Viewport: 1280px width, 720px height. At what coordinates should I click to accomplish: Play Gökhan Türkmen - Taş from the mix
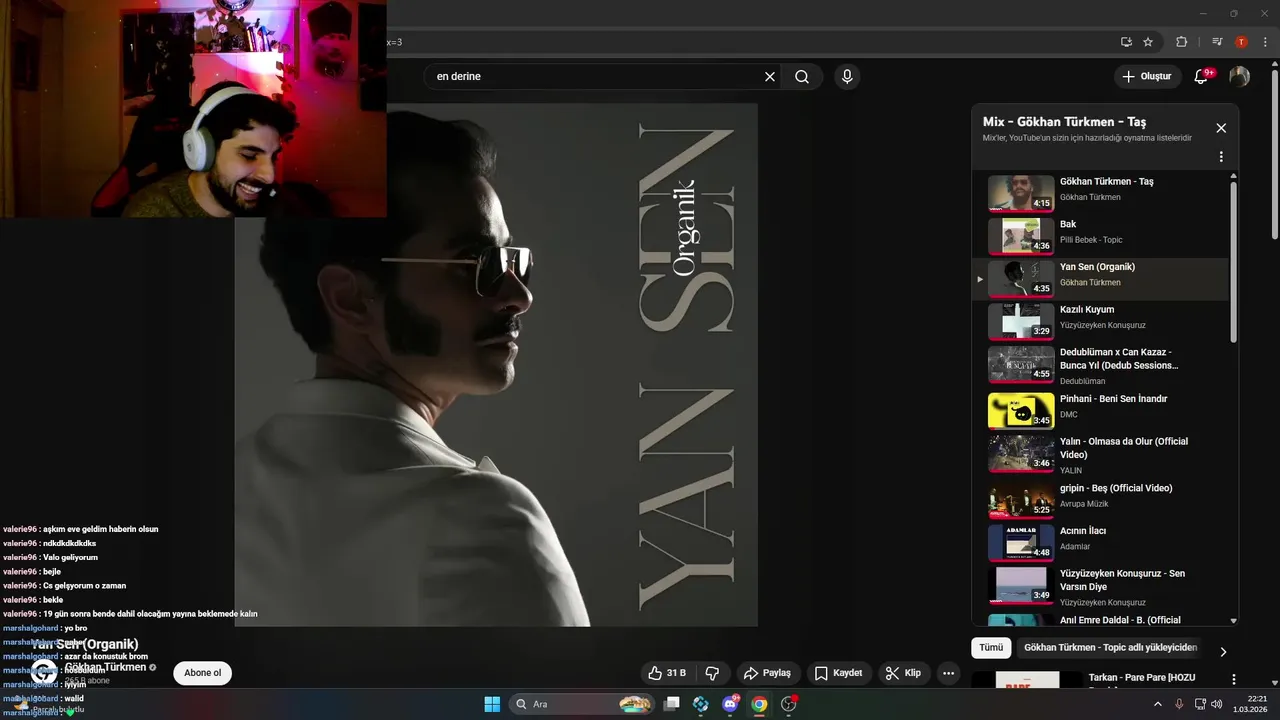[x=1100, y=194]
